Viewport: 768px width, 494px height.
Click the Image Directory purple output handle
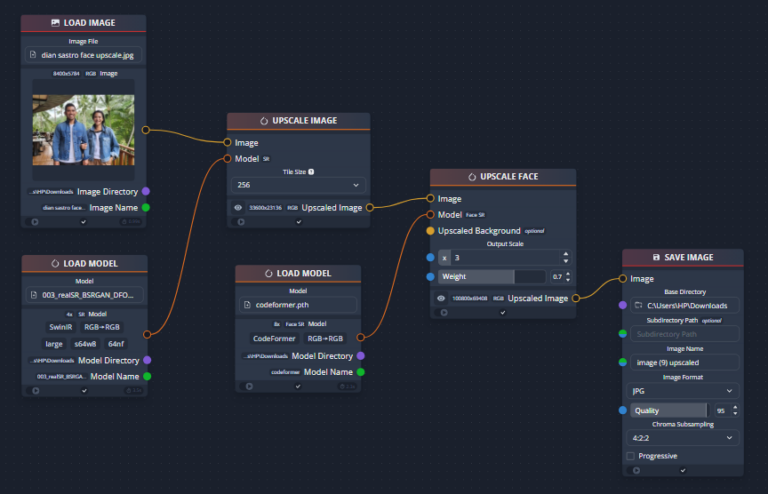[146, 191]
